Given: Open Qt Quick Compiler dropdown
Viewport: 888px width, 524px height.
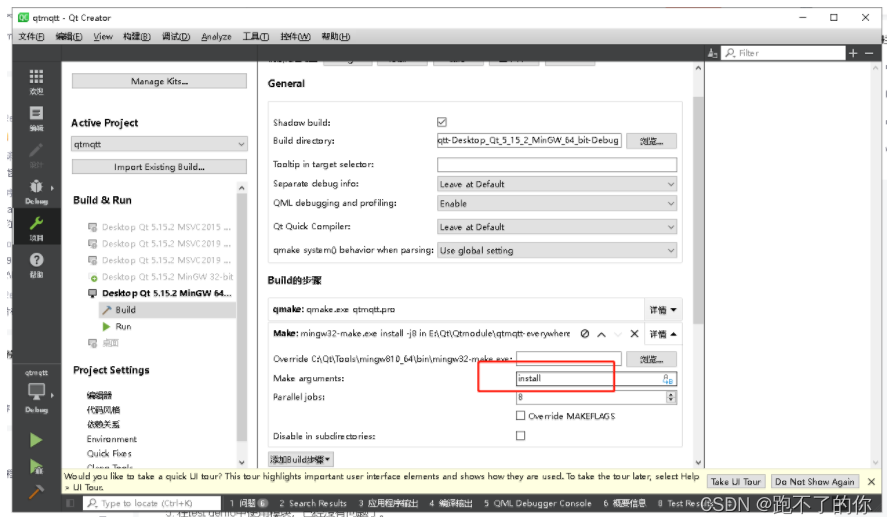Looking at the screenshot, I should [x=557, y=227].
